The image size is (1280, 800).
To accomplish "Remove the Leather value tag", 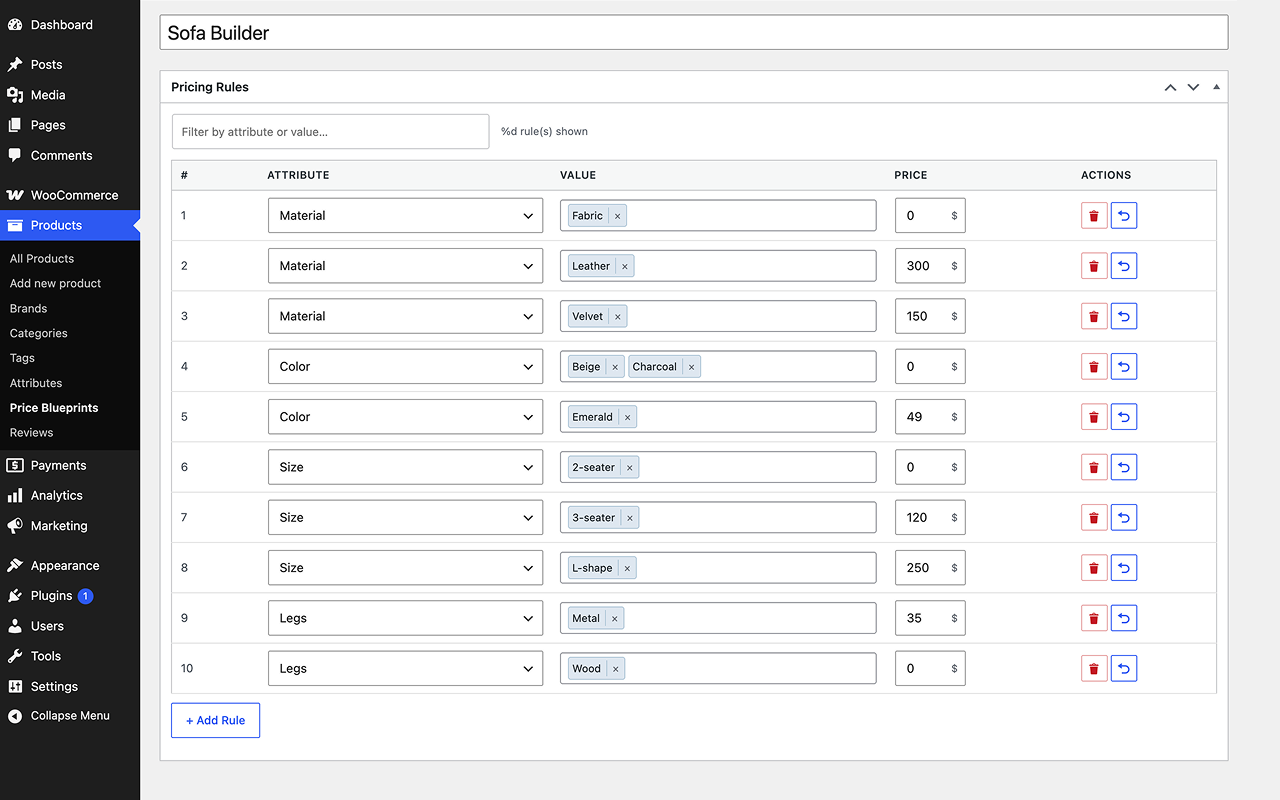I will (x=625, y=266).
